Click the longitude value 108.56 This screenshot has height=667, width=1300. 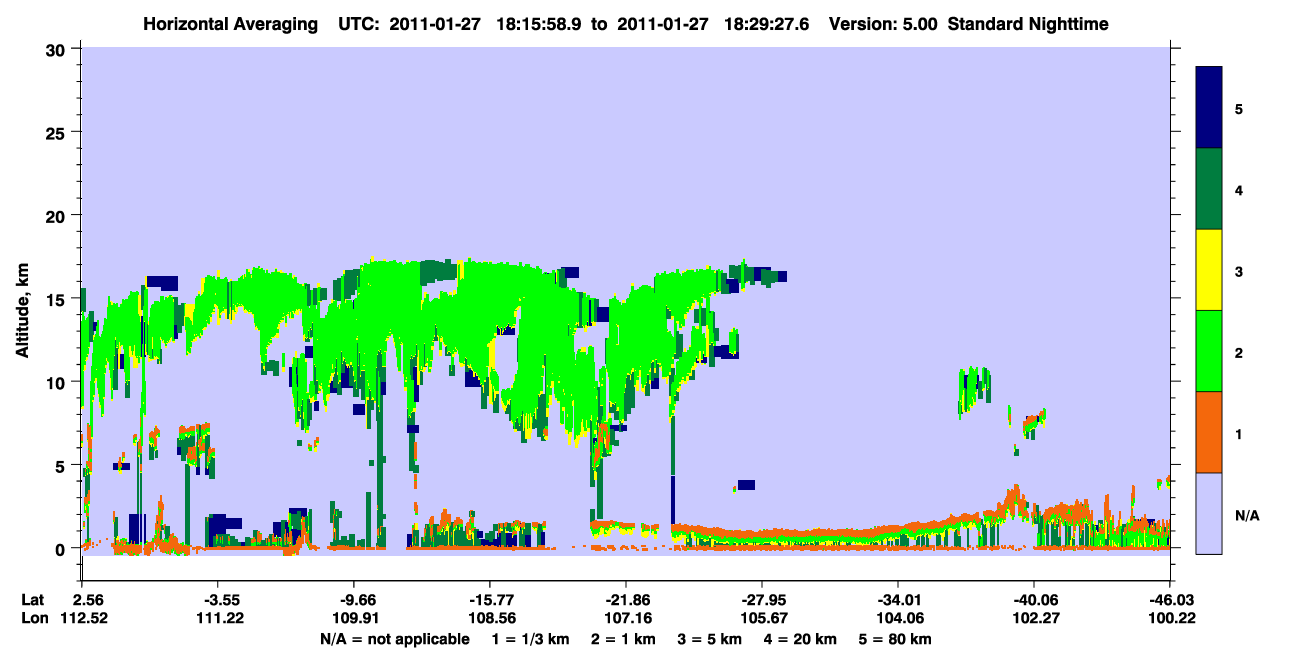tap(490, 618)
